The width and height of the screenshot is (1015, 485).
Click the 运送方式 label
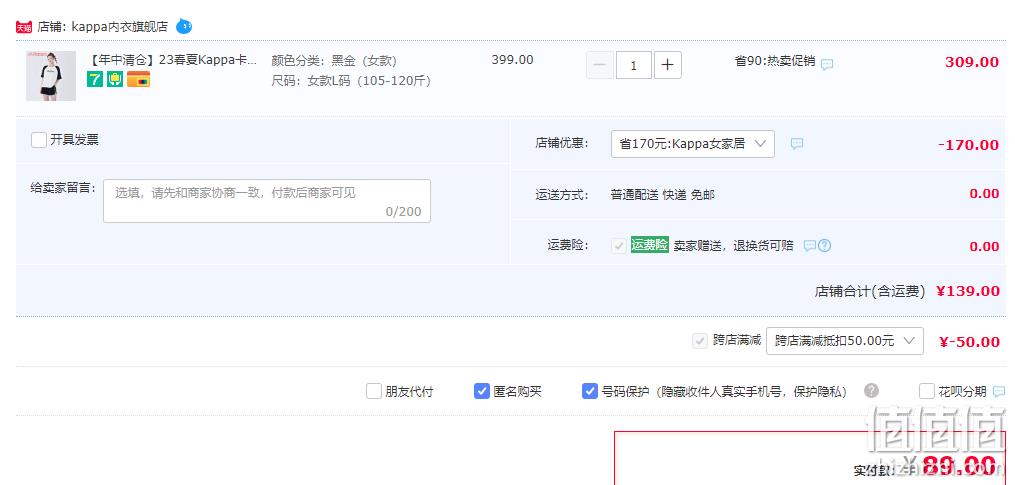[x=562, y=194]
